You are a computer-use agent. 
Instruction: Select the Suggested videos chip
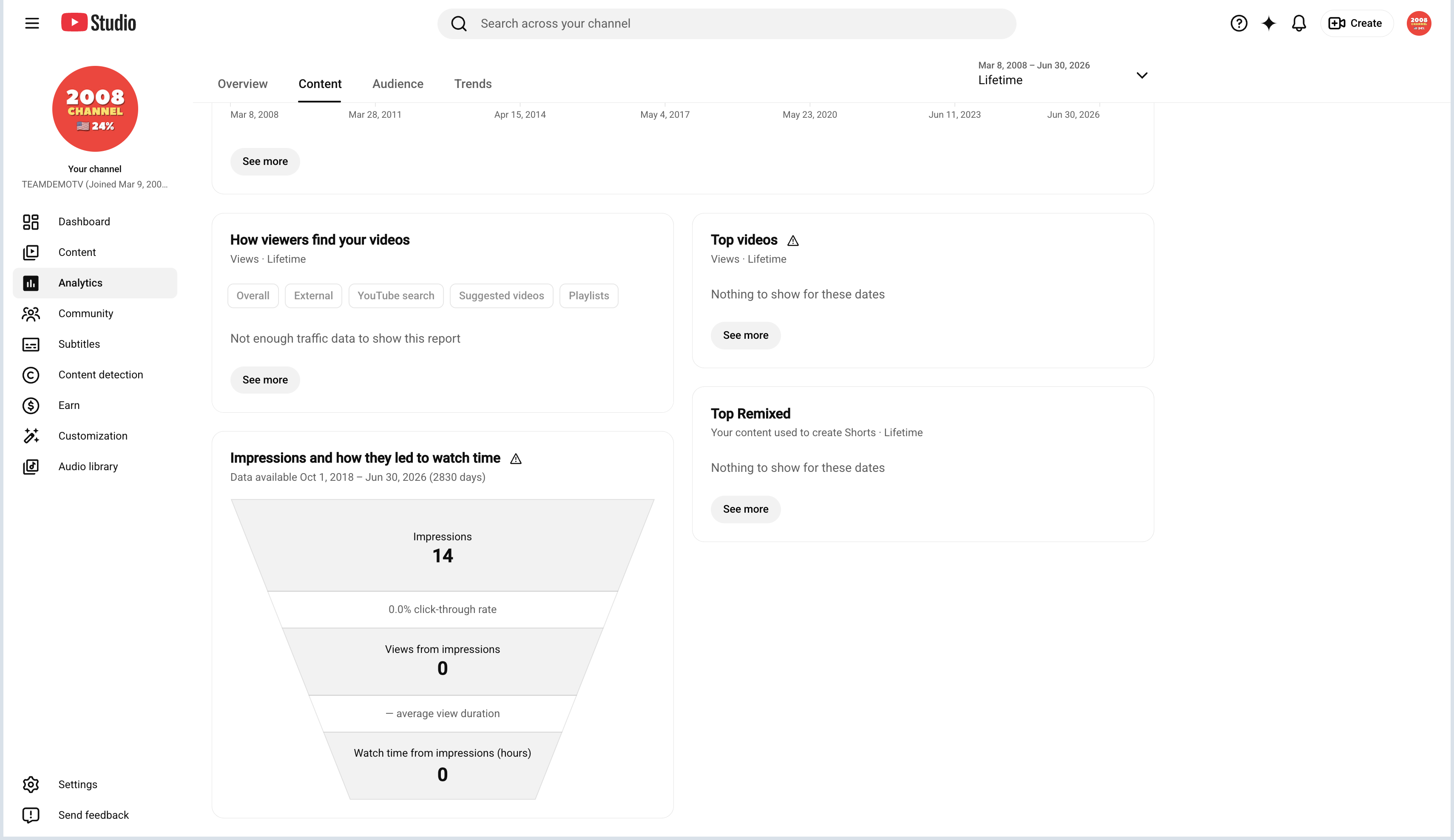(x=501, y=295)
